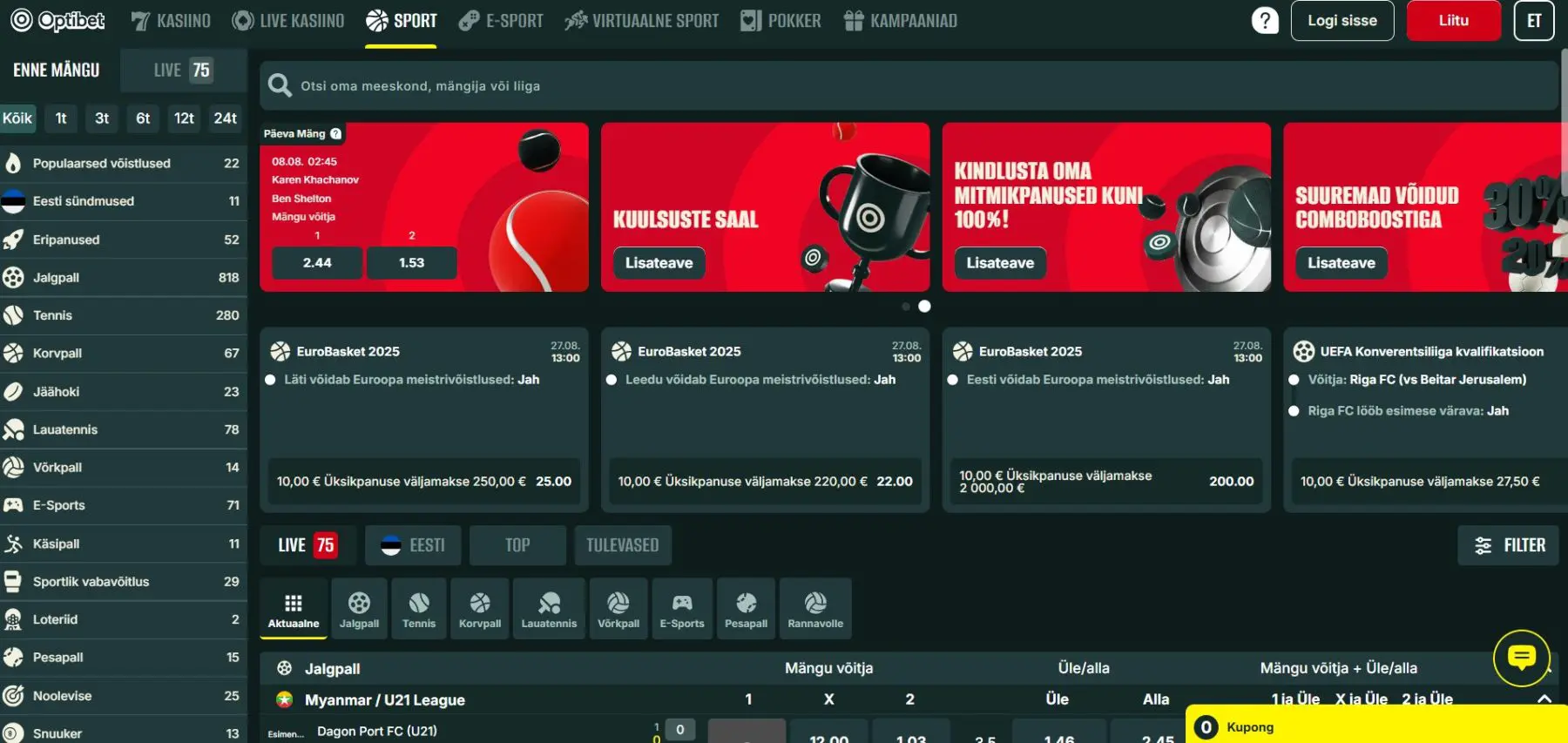Click the team search input field

point(909,85)
